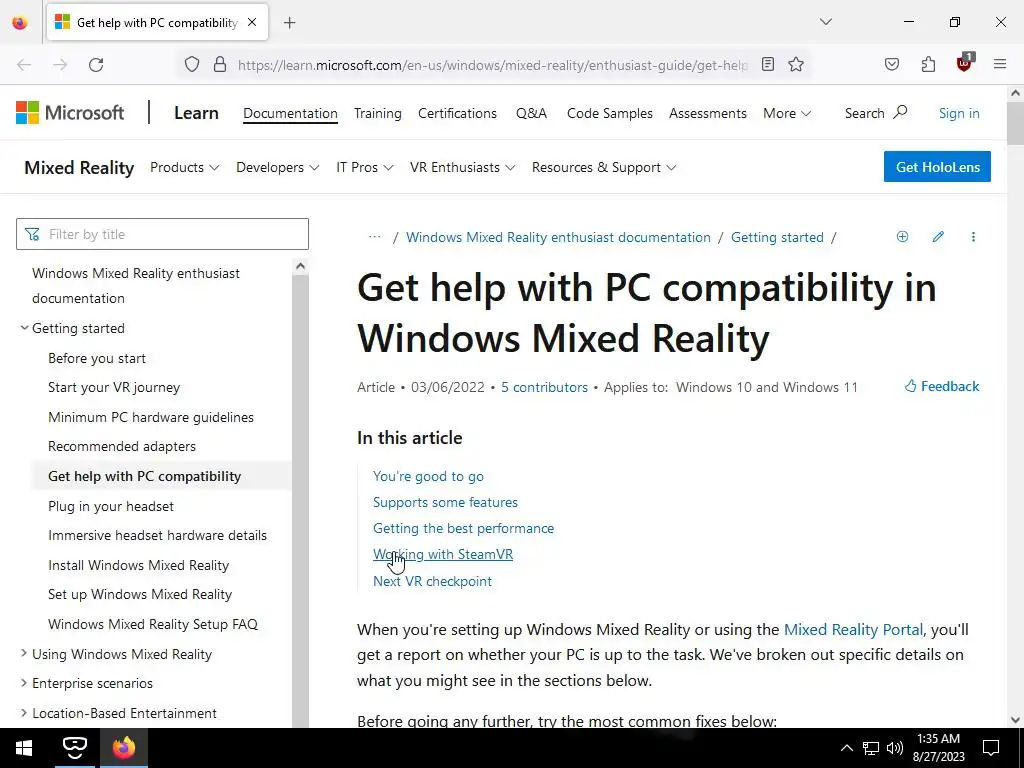
Task: Go back using the browser back arrow
Action: [24, 65]
